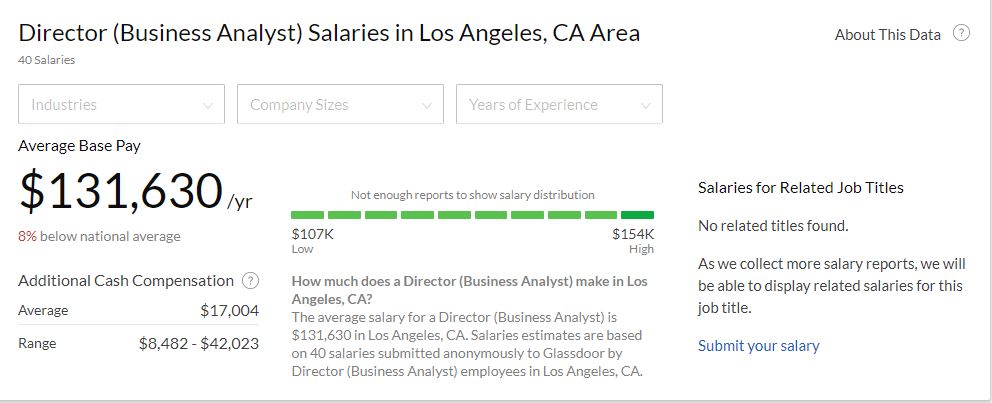The width and height of the screenshot is (992, 403).
Task: Open the Industries filter dropdown
Action: pos(121,105)
